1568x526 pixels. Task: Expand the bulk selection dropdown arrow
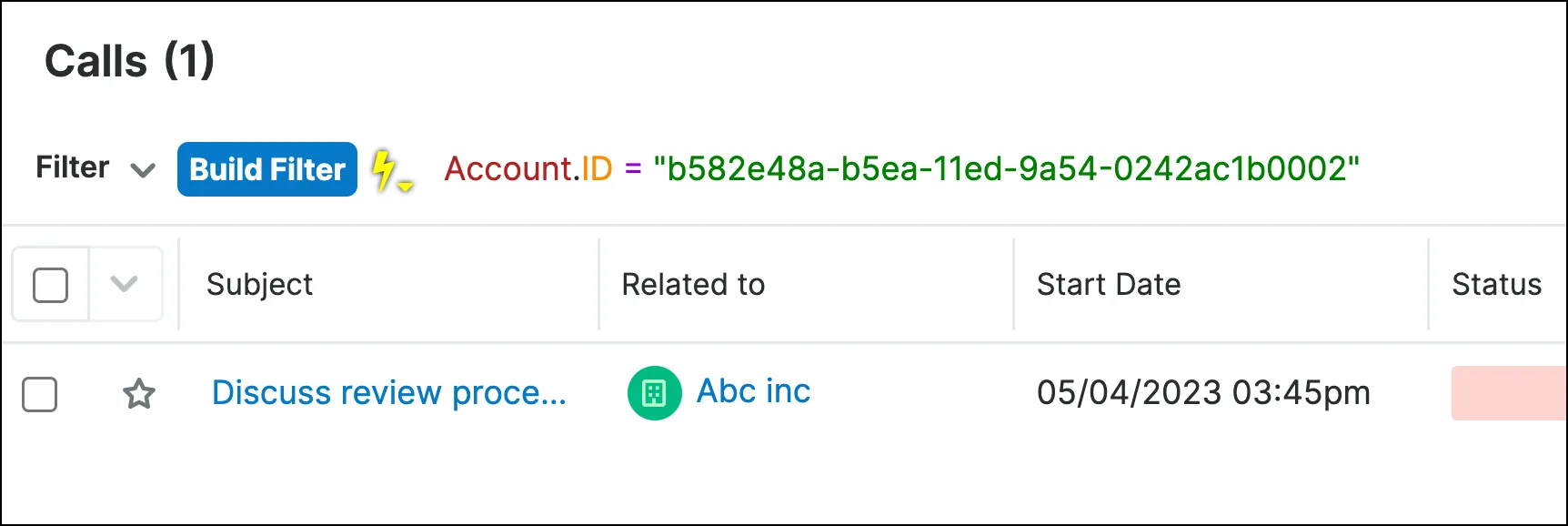pyautogui.click(x=124, y=284)
